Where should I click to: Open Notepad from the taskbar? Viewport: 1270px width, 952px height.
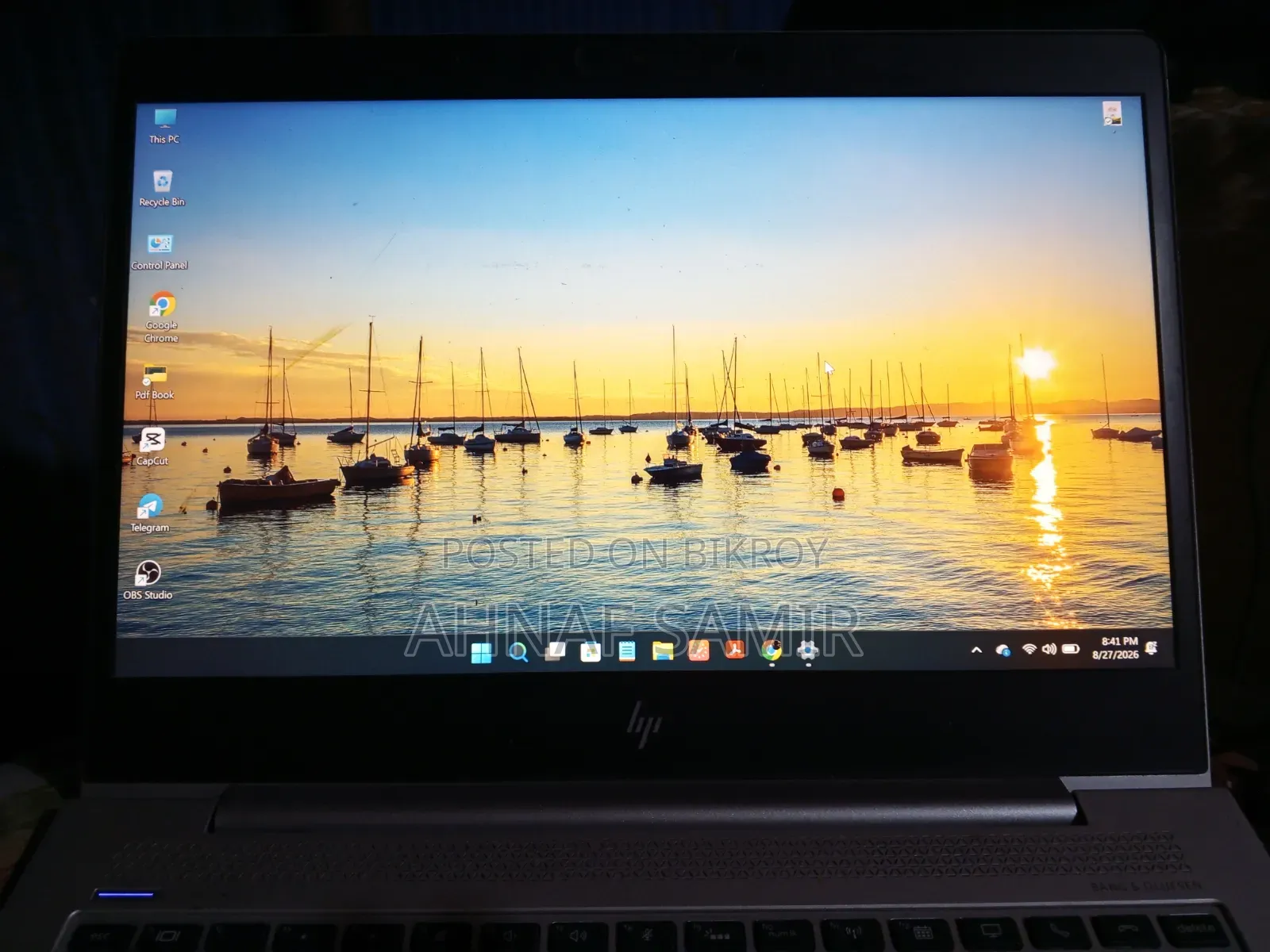(x=627, y=652)
